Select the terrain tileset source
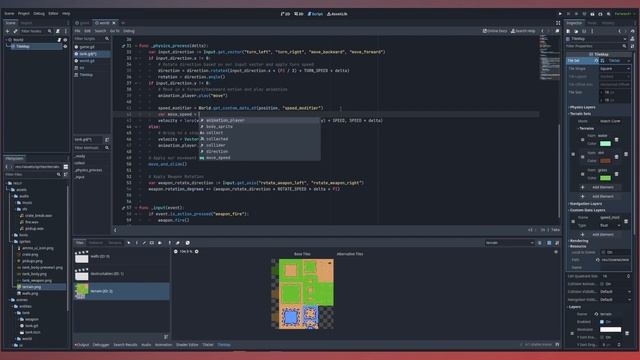This screenshot has height=360, width=640. [x=121, y=291]
